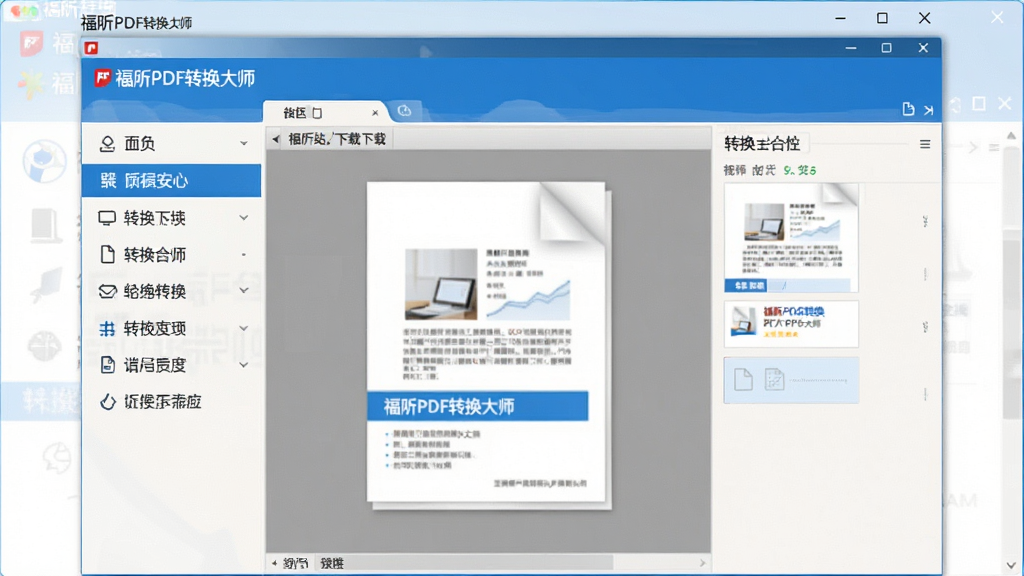Maximize the inner 福昕PDF转换大师 window

click(x=886, y=48)
